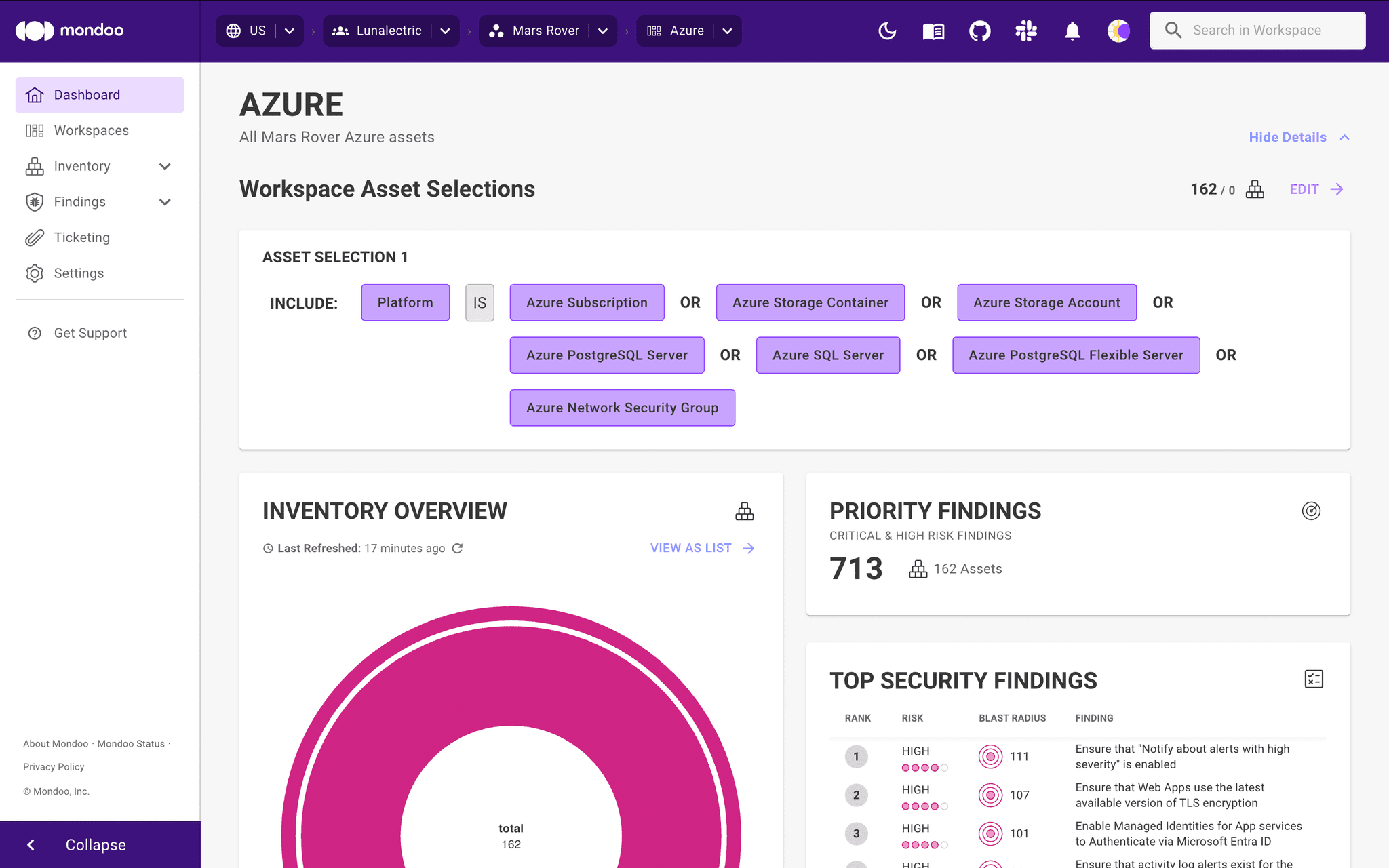Expand the Mars Rover space dropdown
This screenshot has width=1389, height=868.
pos(602,31)
